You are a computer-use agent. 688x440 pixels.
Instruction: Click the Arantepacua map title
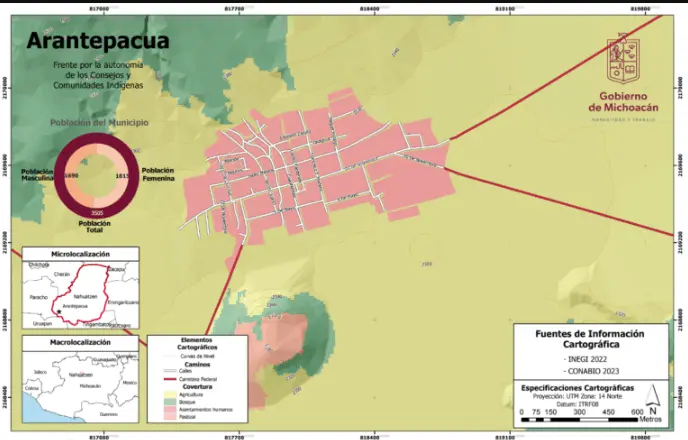pos(97,41)
